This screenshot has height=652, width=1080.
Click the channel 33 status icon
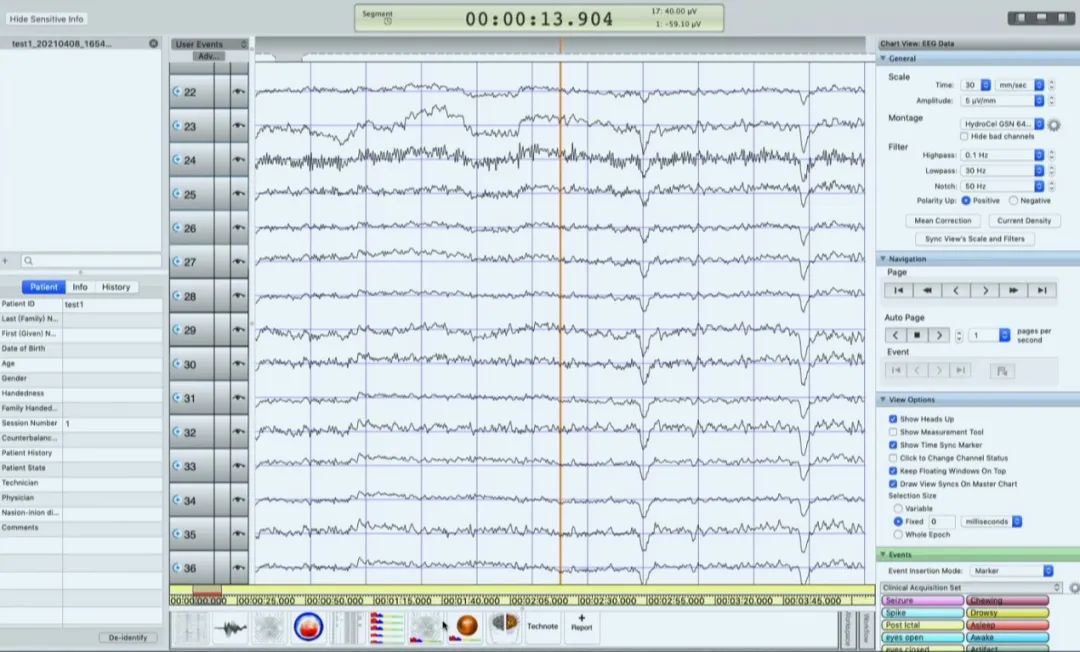click(177, 466)
